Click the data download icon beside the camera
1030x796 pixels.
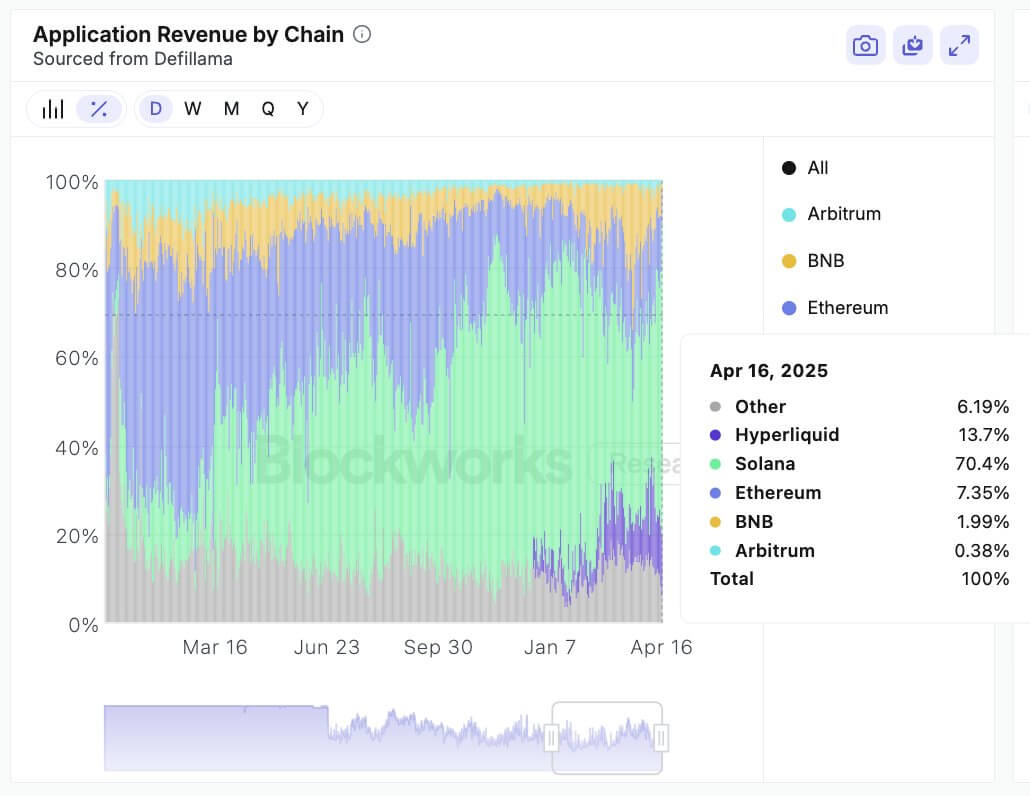click(x=912, y=45)
